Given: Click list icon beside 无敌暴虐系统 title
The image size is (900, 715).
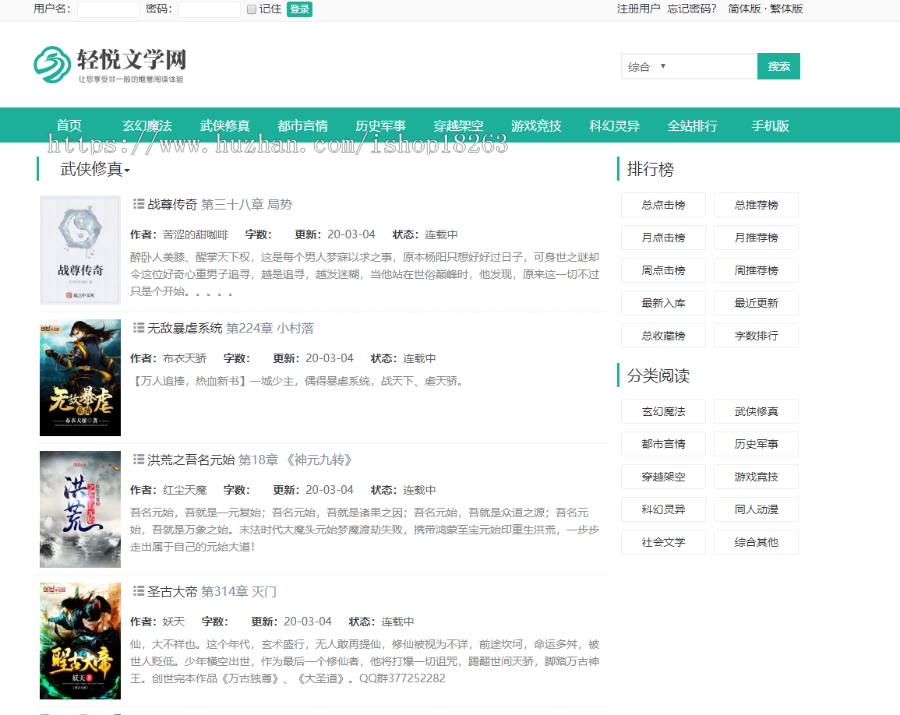Looking at the screenshot, I should coord(139,328).
